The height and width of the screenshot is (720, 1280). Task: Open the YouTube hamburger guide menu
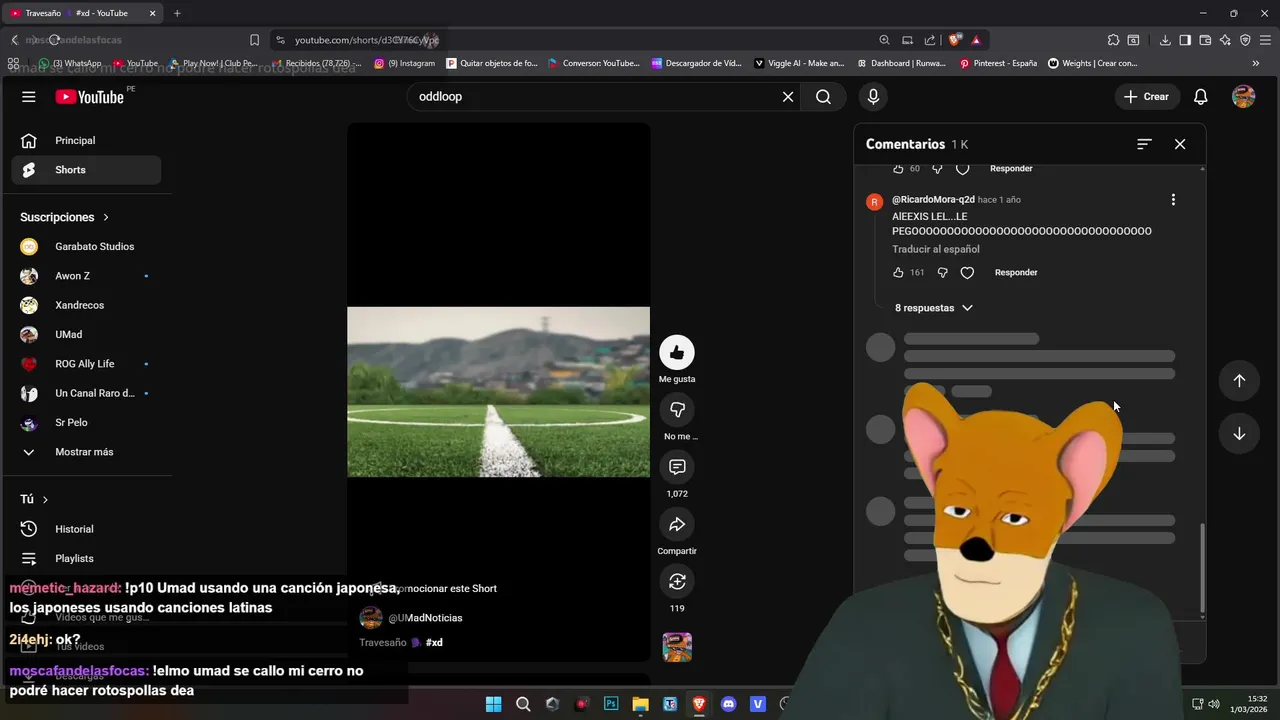29,97
